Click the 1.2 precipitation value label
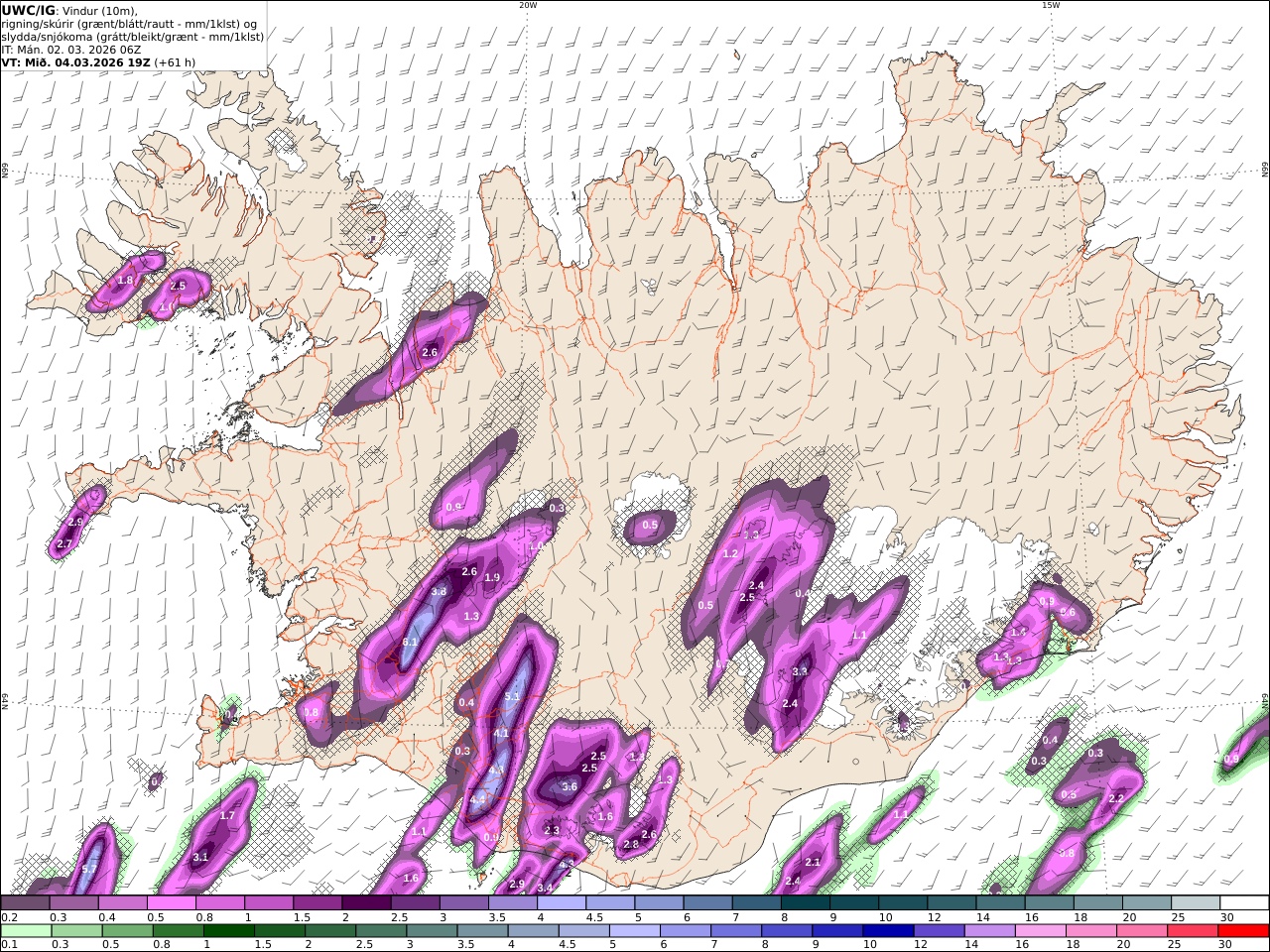The width and height of the screenshot is (1270, 952). click(x=731, y=553)
